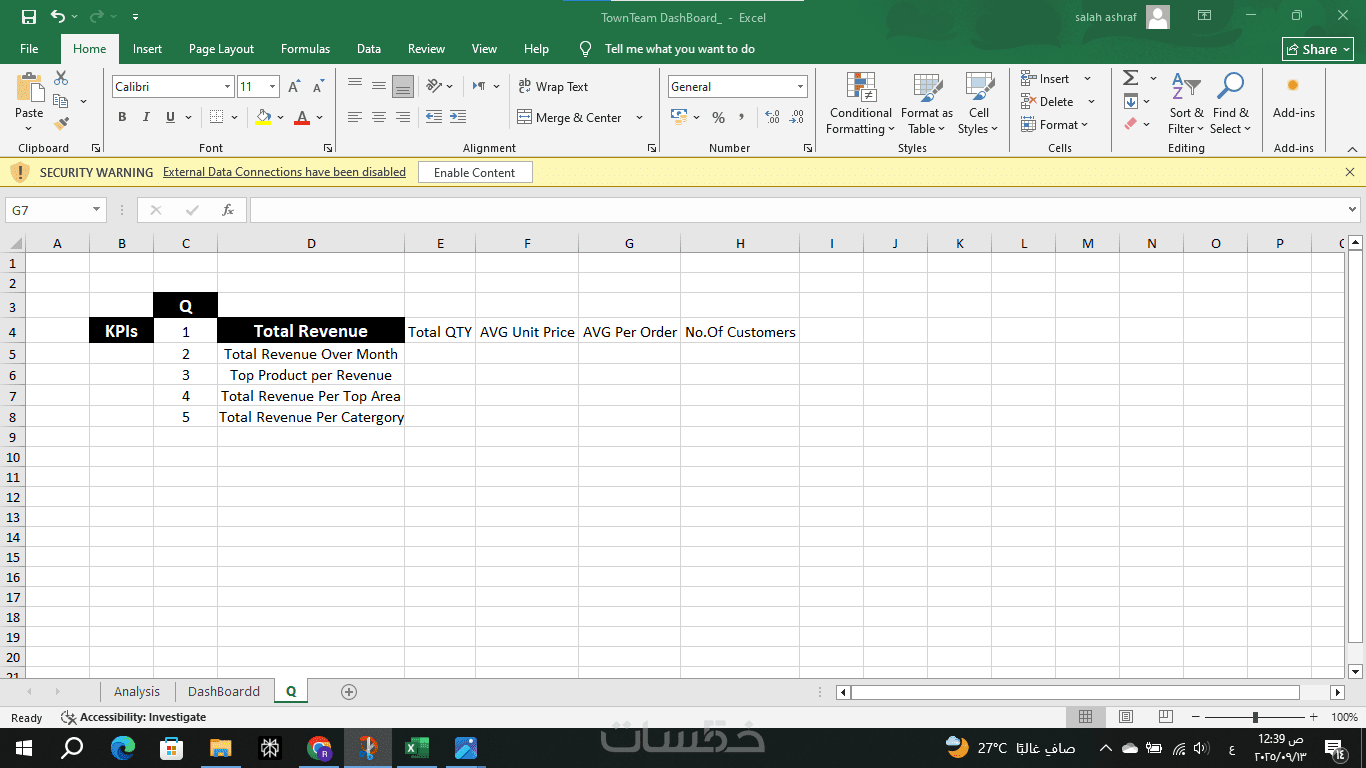The image size is (1366, 768).
Task: Switch to the Data tab
Action: point(369,48)
